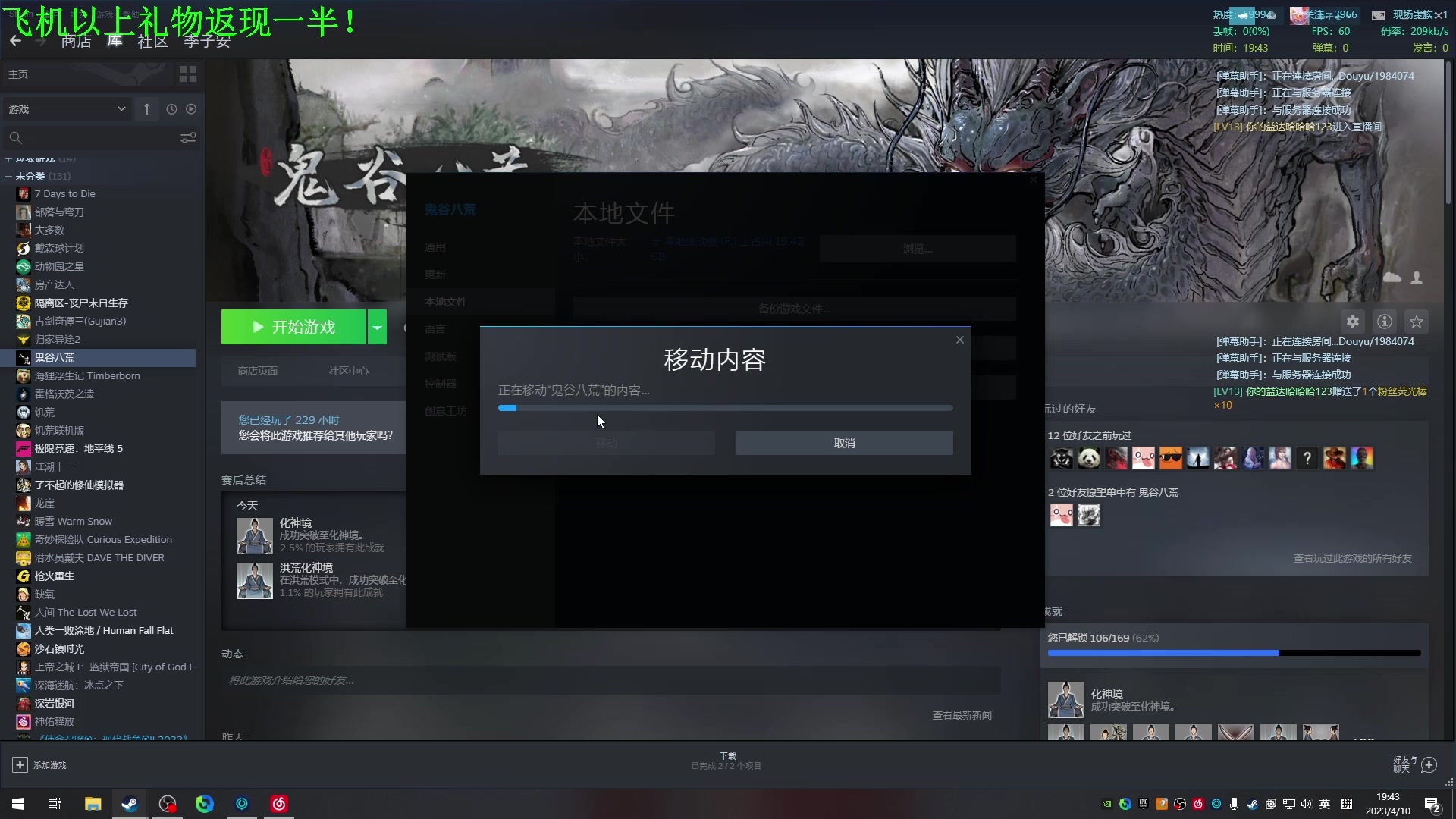Click the ready-to-play filter icon
Image resolution: width=1456 pixels, height=819 pixels.
pyautogui.click(x=191, y=109)
